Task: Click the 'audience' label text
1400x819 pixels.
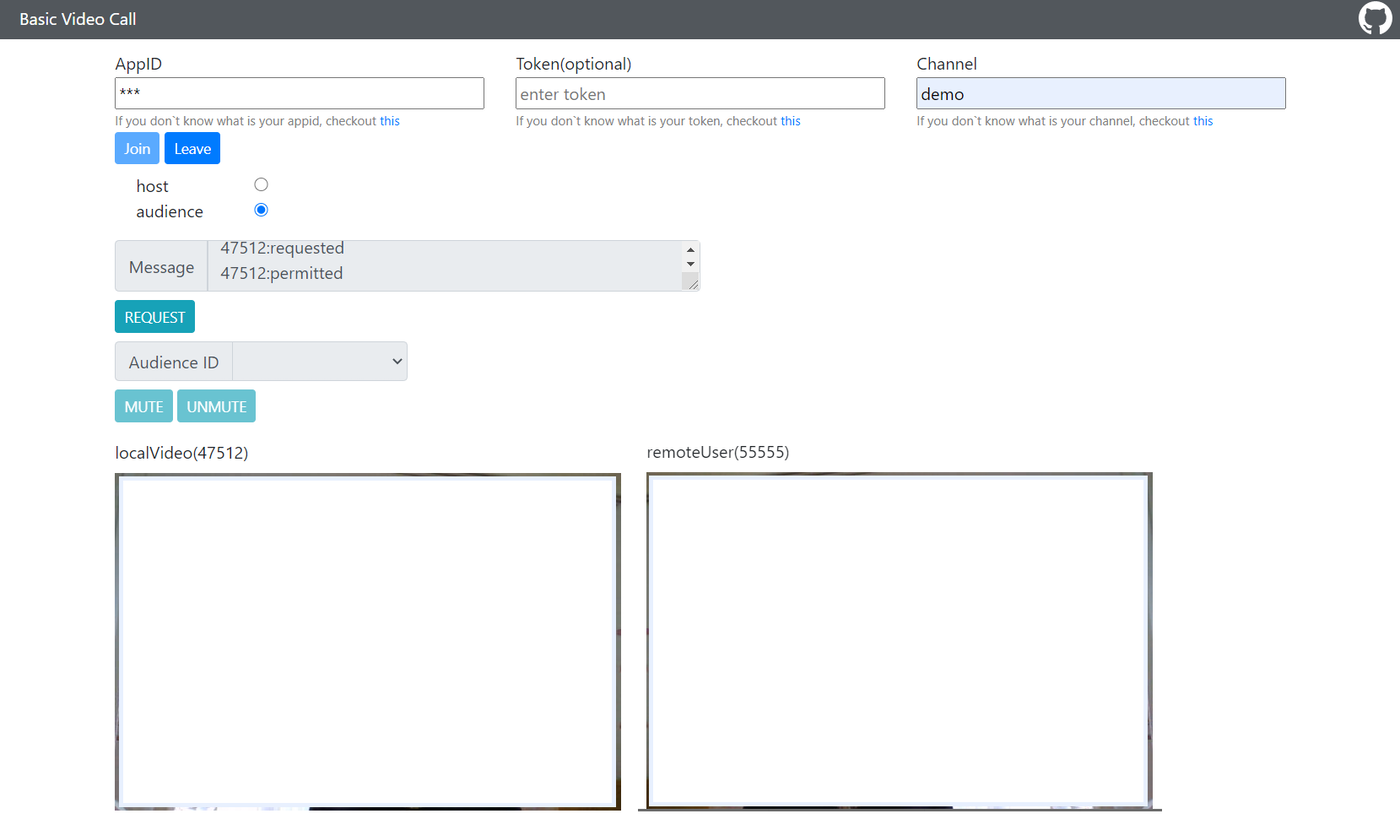Action: (x=170, y=212)
